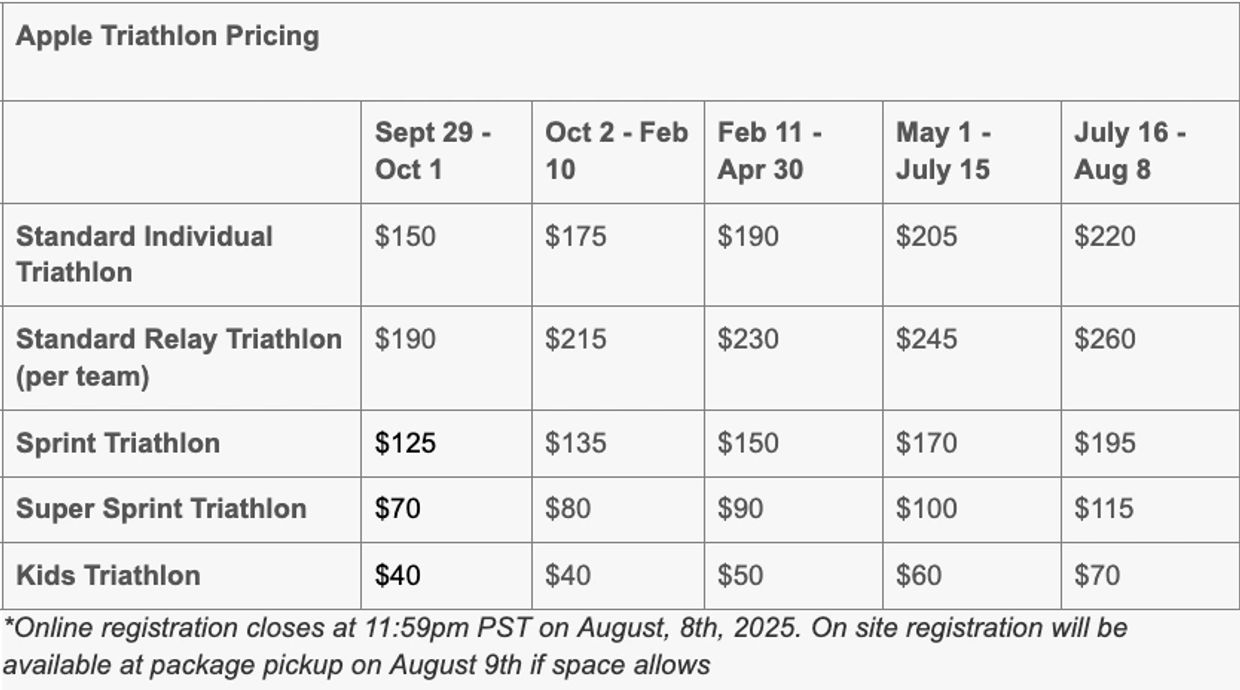Viewport: 1240px width, 690px height.
Task: Click the Apple Triathlon Pricing title
Action: point(168,36)
